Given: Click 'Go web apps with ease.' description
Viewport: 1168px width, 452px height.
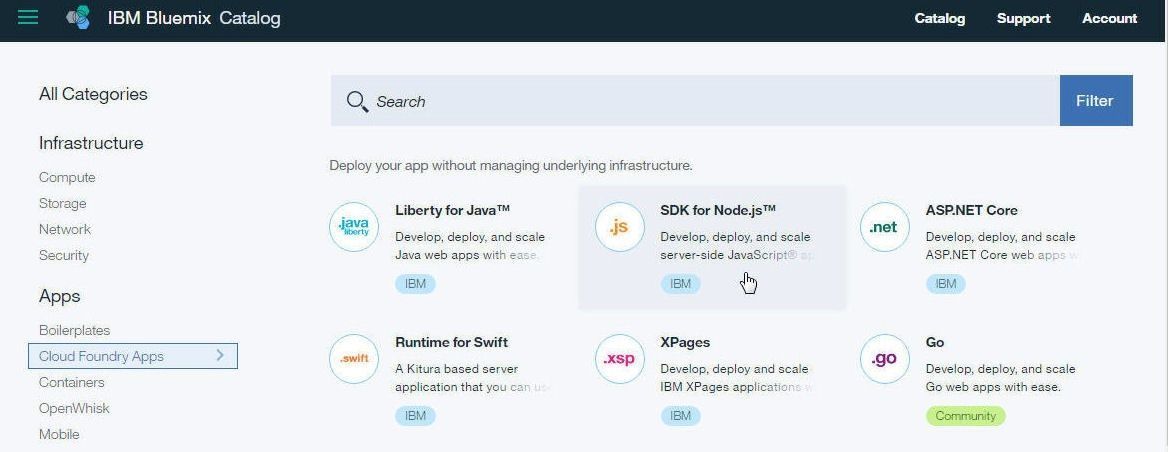Looking at the screenshot, I should 993,387.
